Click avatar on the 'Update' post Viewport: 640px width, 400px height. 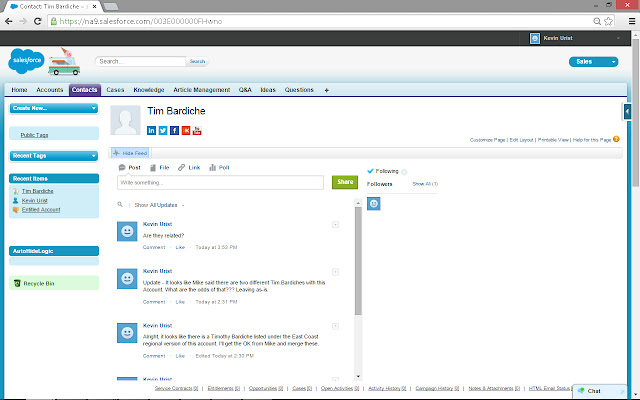point(127,278)
